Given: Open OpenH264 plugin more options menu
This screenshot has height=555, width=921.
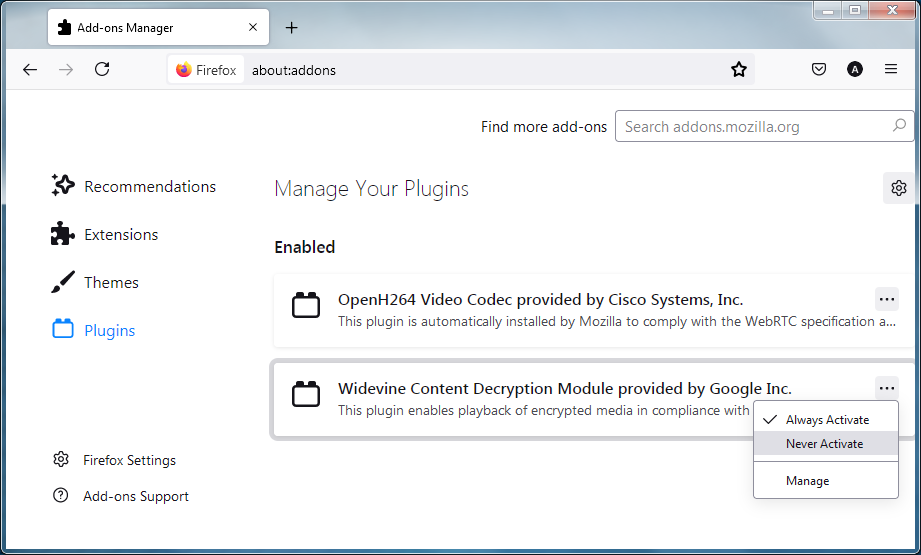Looking at the screenshot, I should tap(886, 299).
